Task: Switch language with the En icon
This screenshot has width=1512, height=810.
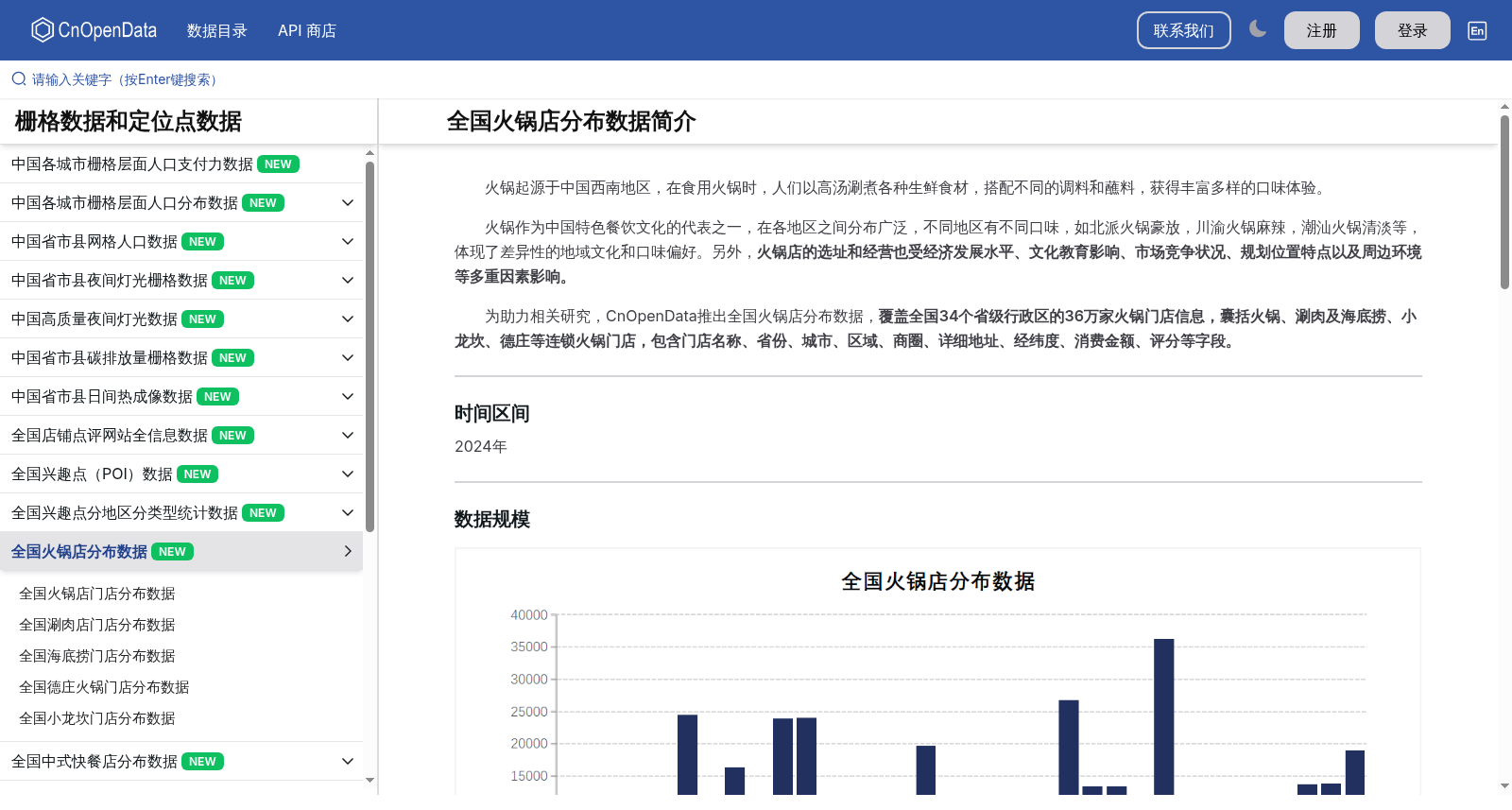Action: coord(1477,30)
